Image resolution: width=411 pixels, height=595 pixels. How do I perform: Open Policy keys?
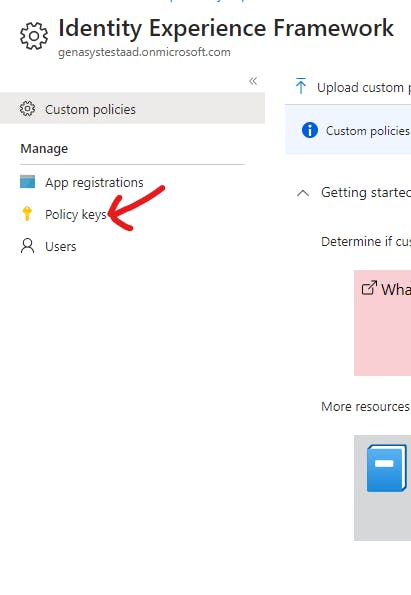click(76, 214)
